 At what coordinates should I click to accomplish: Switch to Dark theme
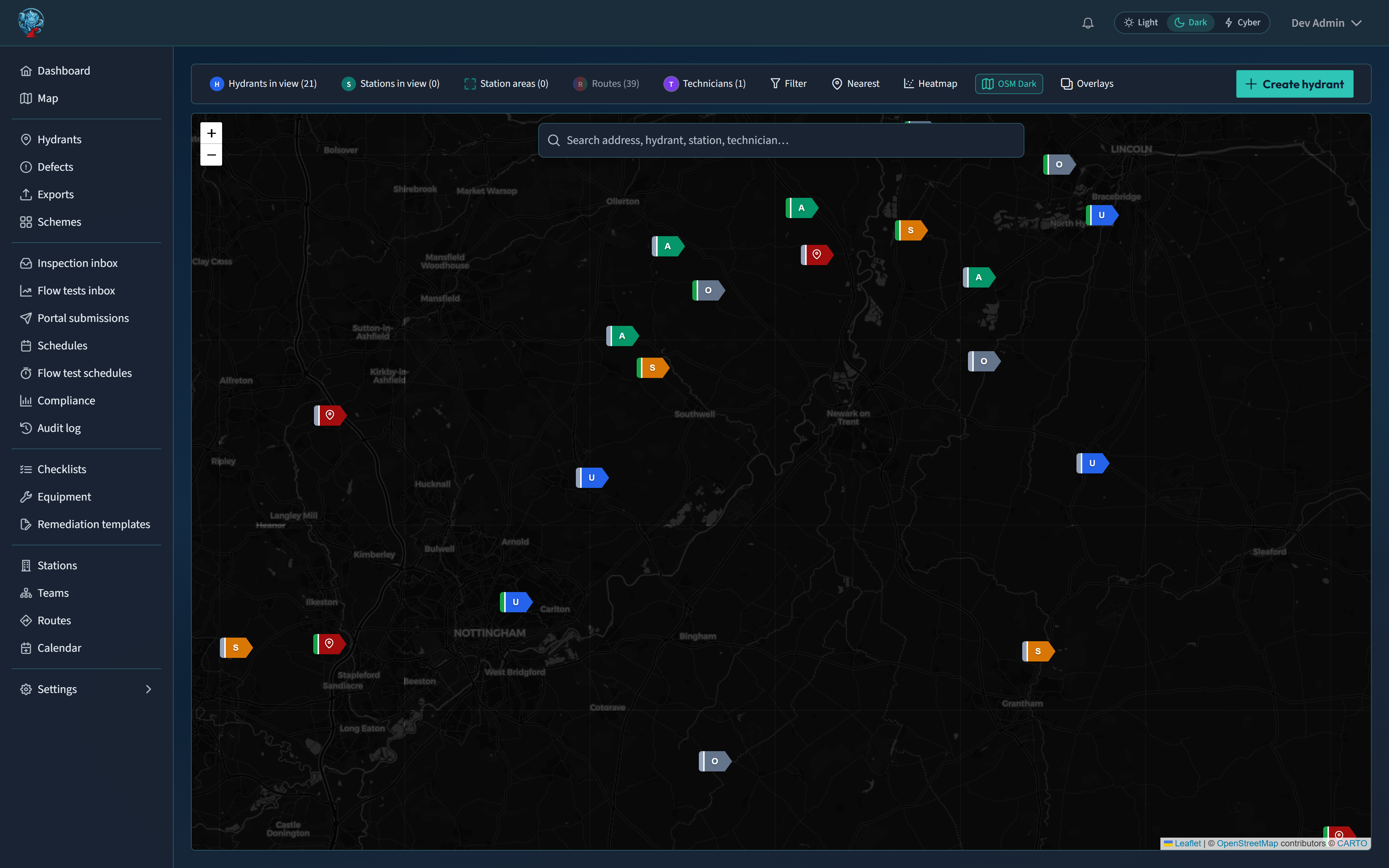click(x=1191, y=22)
